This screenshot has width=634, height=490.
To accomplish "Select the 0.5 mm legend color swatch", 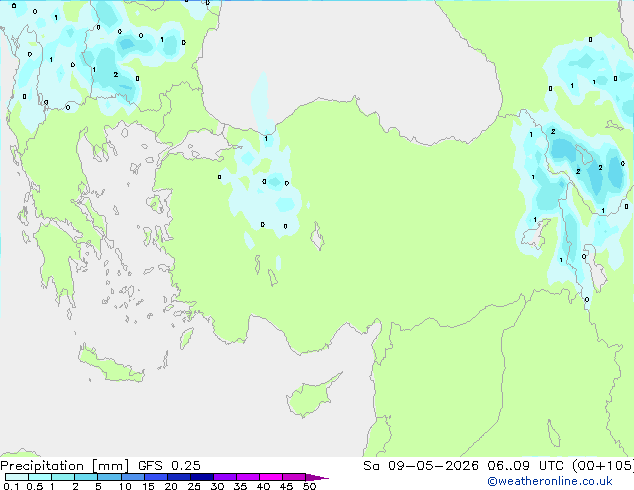I will coord(40,477).
